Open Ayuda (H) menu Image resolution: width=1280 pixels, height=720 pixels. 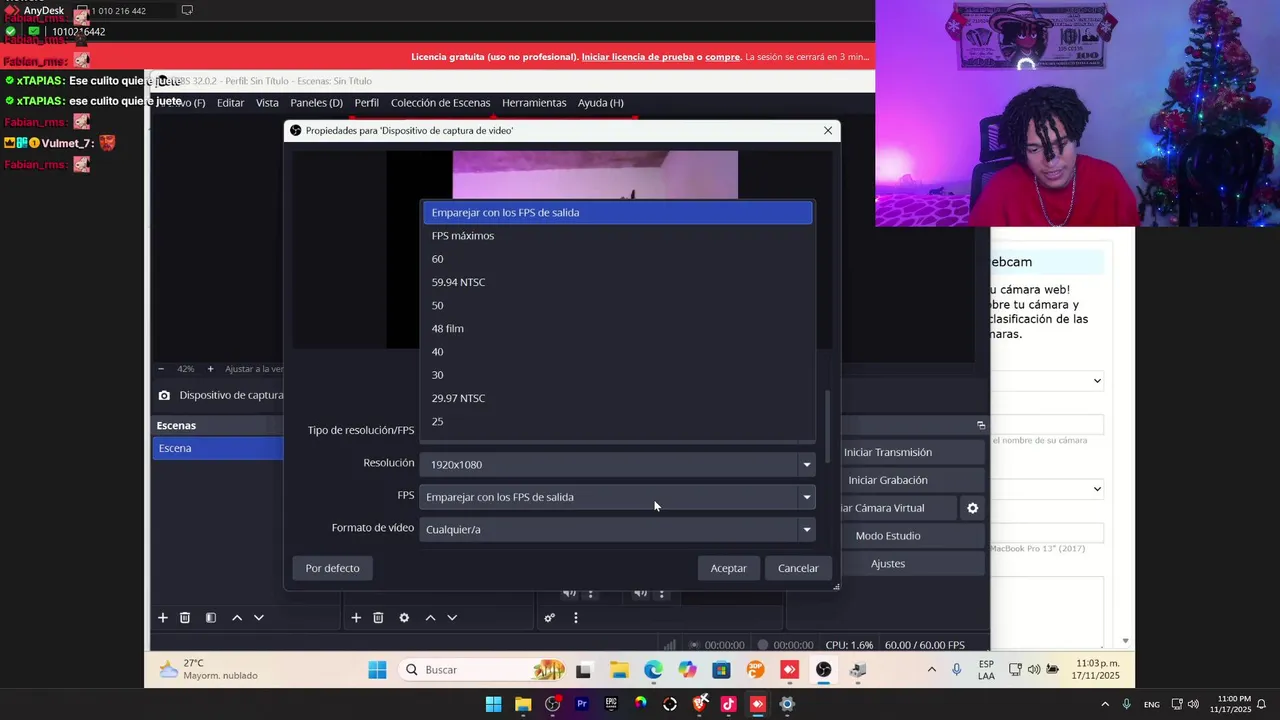[600, 103]
